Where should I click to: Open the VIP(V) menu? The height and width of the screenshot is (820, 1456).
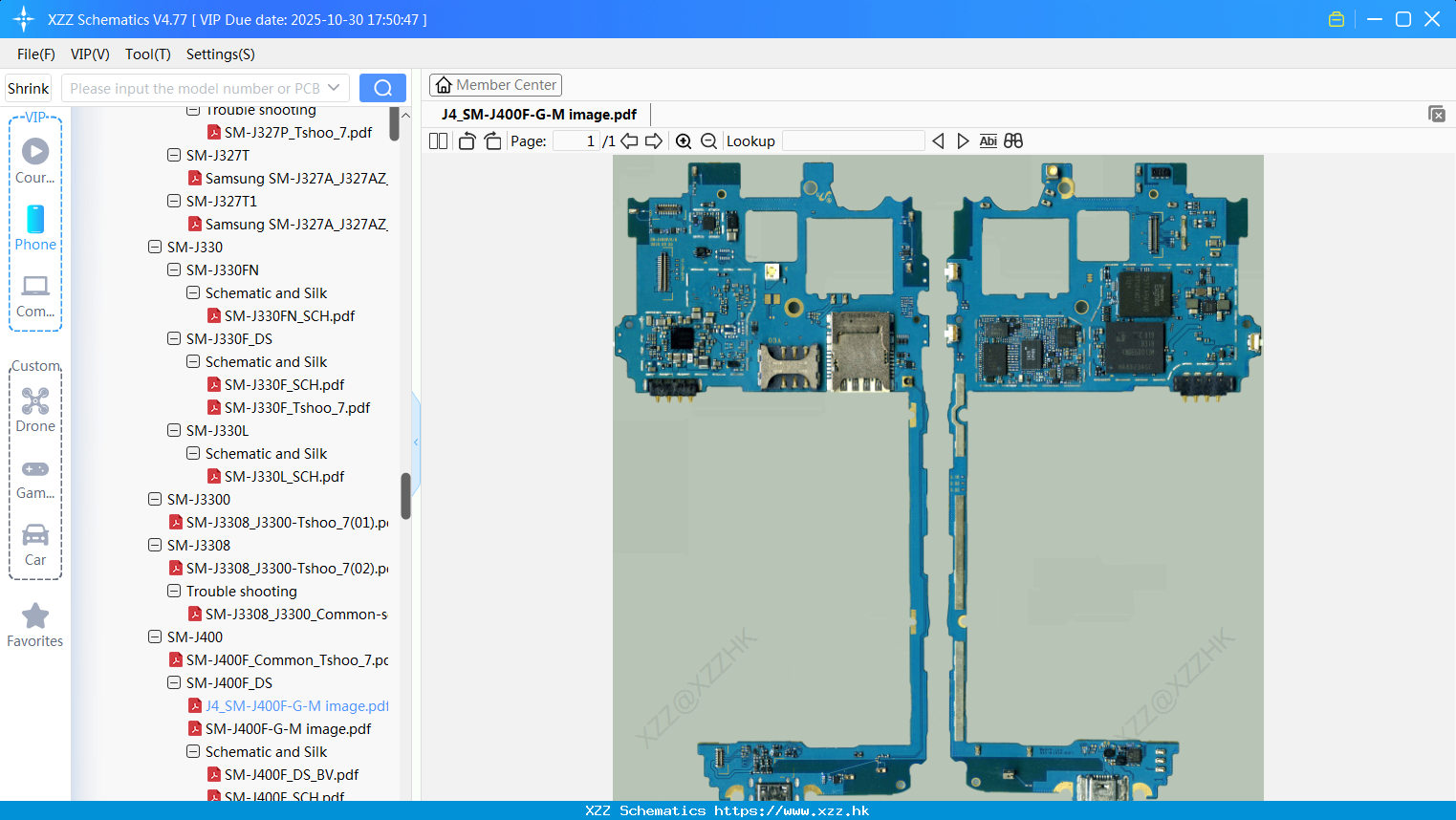pyautogui.click(x=90, y=54)
